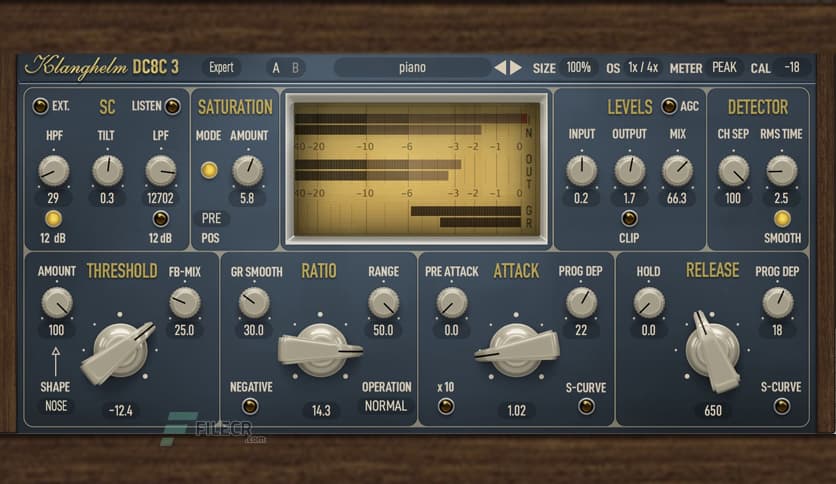836x484 pixels.
Task: Enable the sidechain LISTEN LED
Action: coord(172,106)
